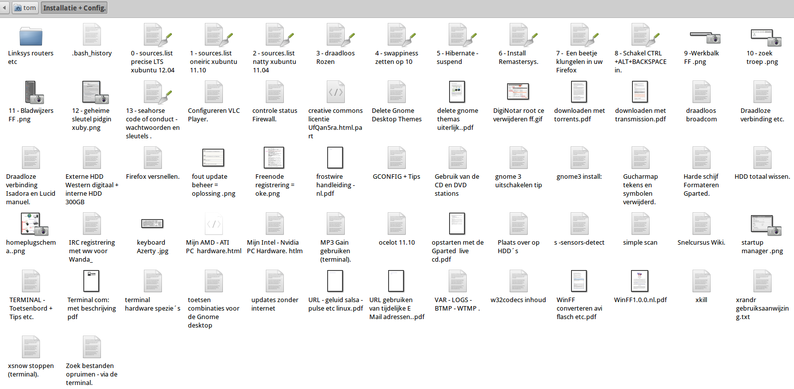Click the 'MP3 Gain gebruiken (terminal).' label
The width and height of the screenshot is (794, 389).
335,251
